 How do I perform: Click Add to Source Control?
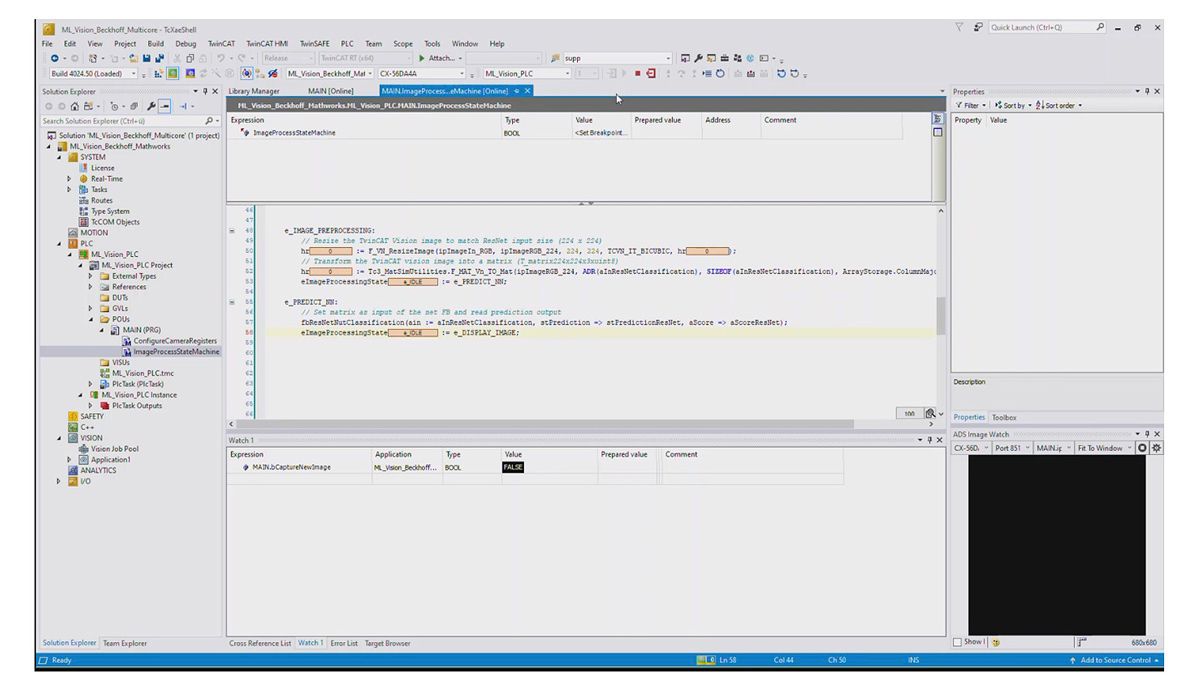coord(1115,661)
